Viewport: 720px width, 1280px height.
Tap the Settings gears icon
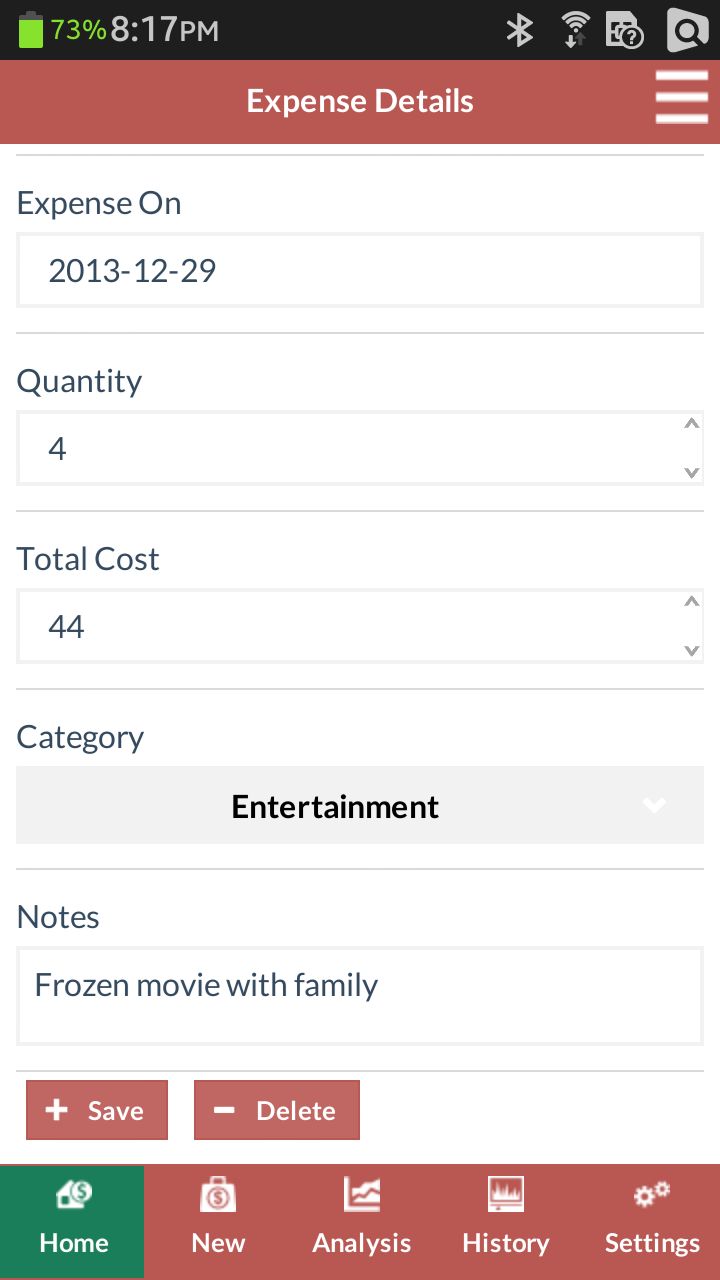(x=652, y=1194)
